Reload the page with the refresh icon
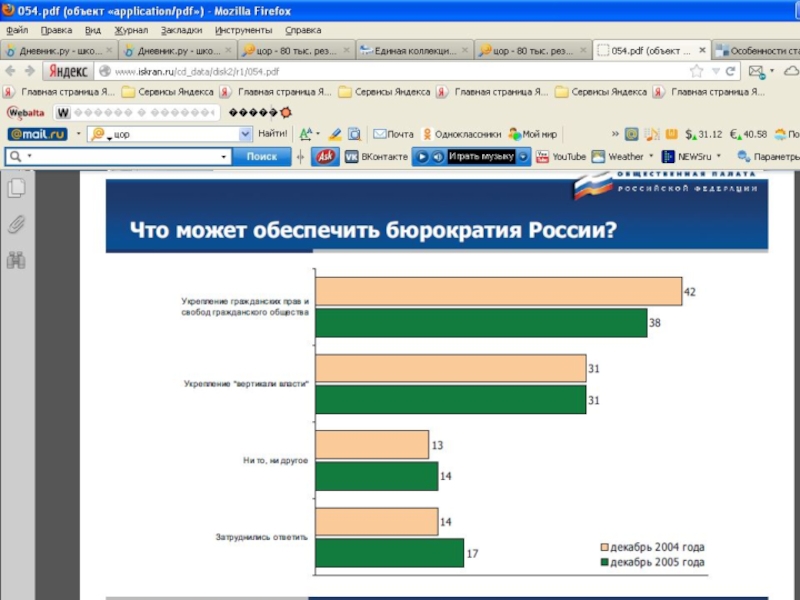This screenshot has height=600, width=800. [x=731, y=71]
